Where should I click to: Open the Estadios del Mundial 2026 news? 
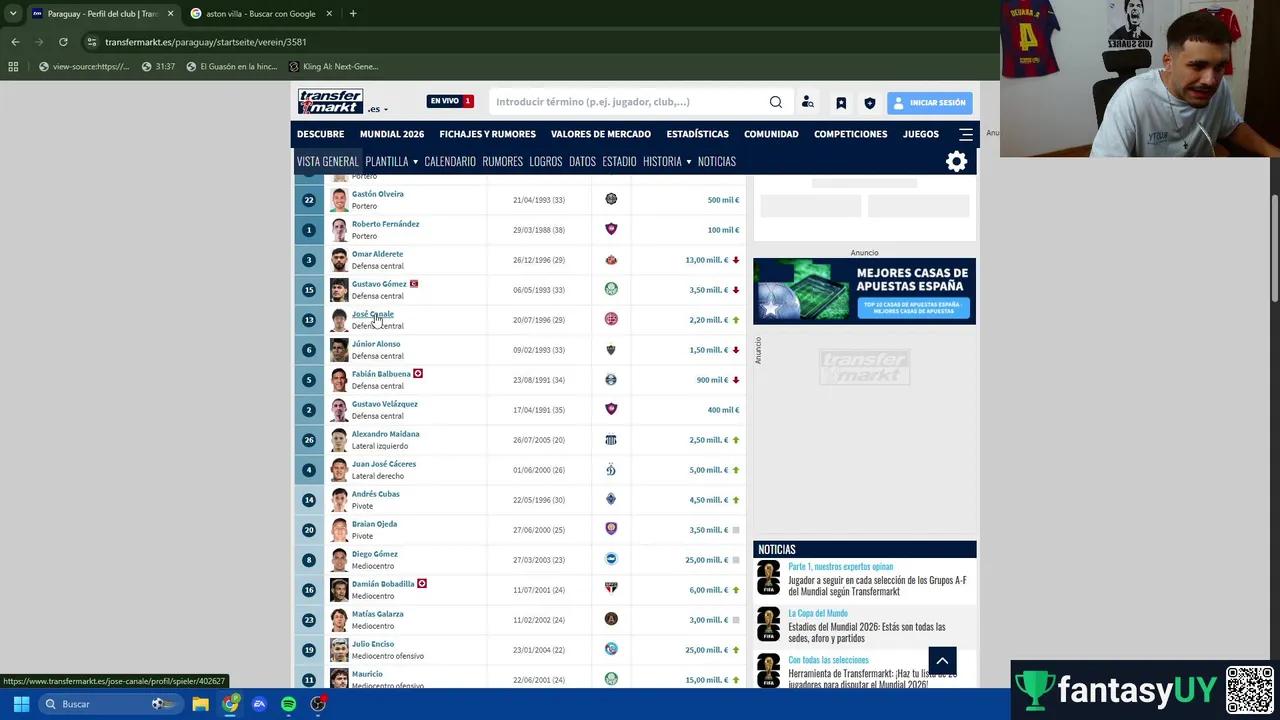866,632
